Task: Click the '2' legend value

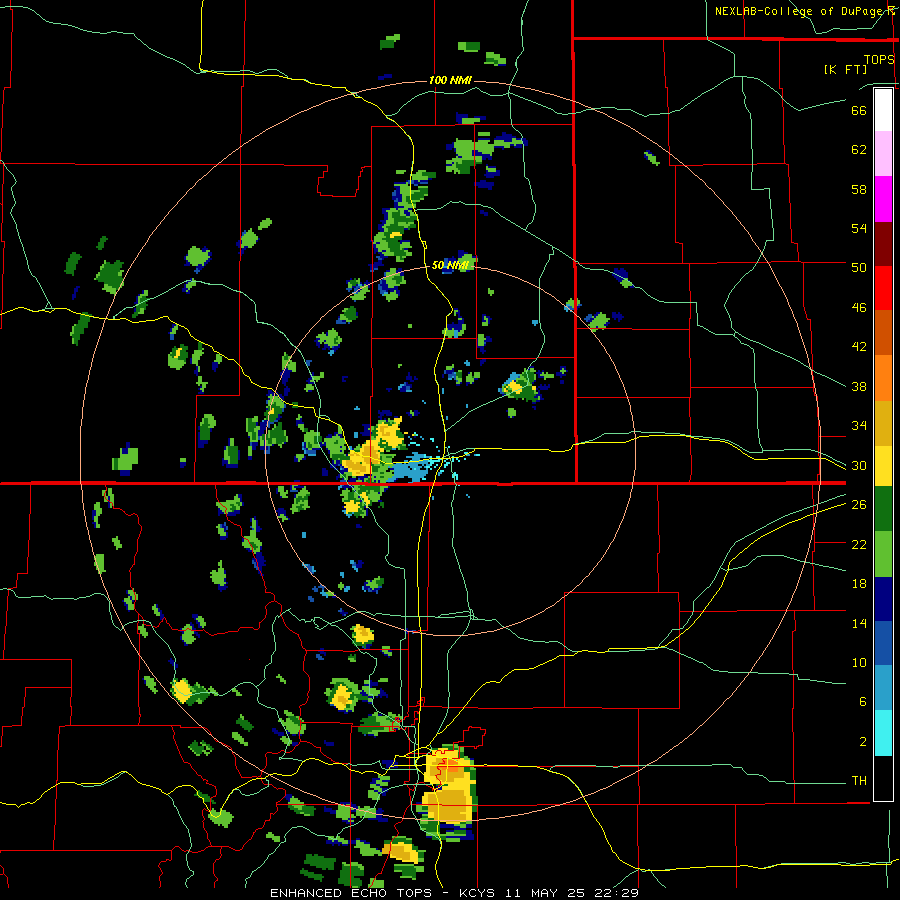Action: pos(862,742)
